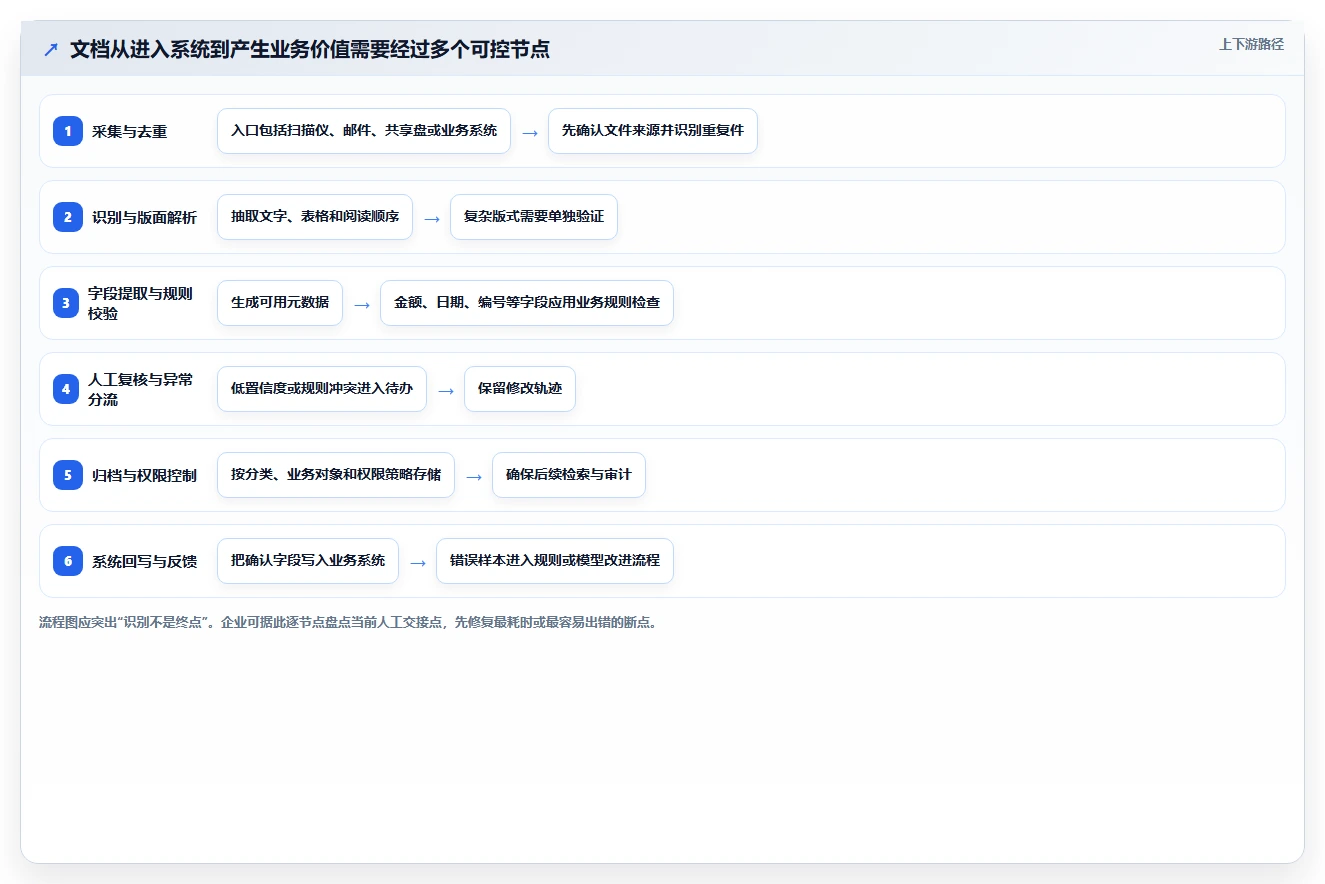Click the 抽取文字、表格和阅读顺序 box
Image resolution: width=1325 pixels, height=884 pixels.
[x=315, y=217]
